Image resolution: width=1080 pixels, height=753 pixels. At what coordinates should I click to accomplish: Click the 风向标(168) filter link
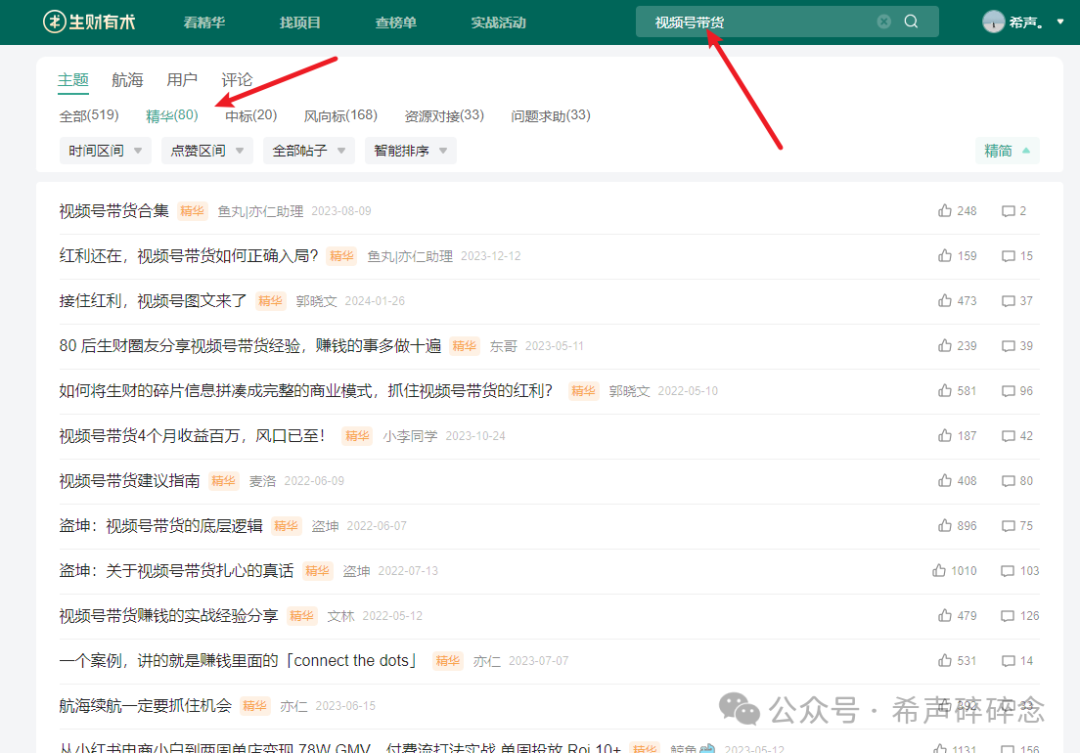tap(340, 115)
